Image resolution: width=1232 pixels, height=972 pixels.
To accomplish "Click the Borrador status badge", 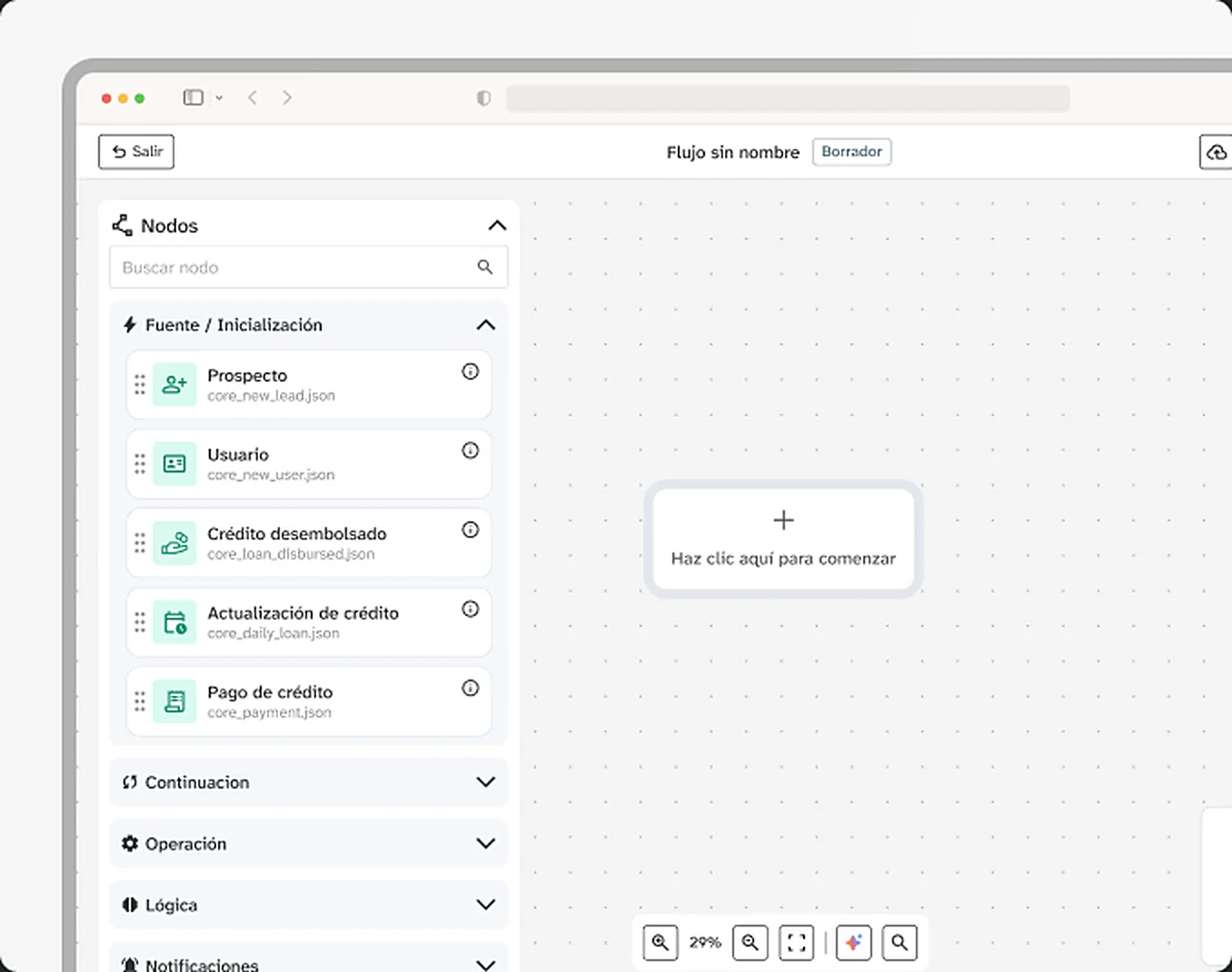I will (x=851, y=152).
